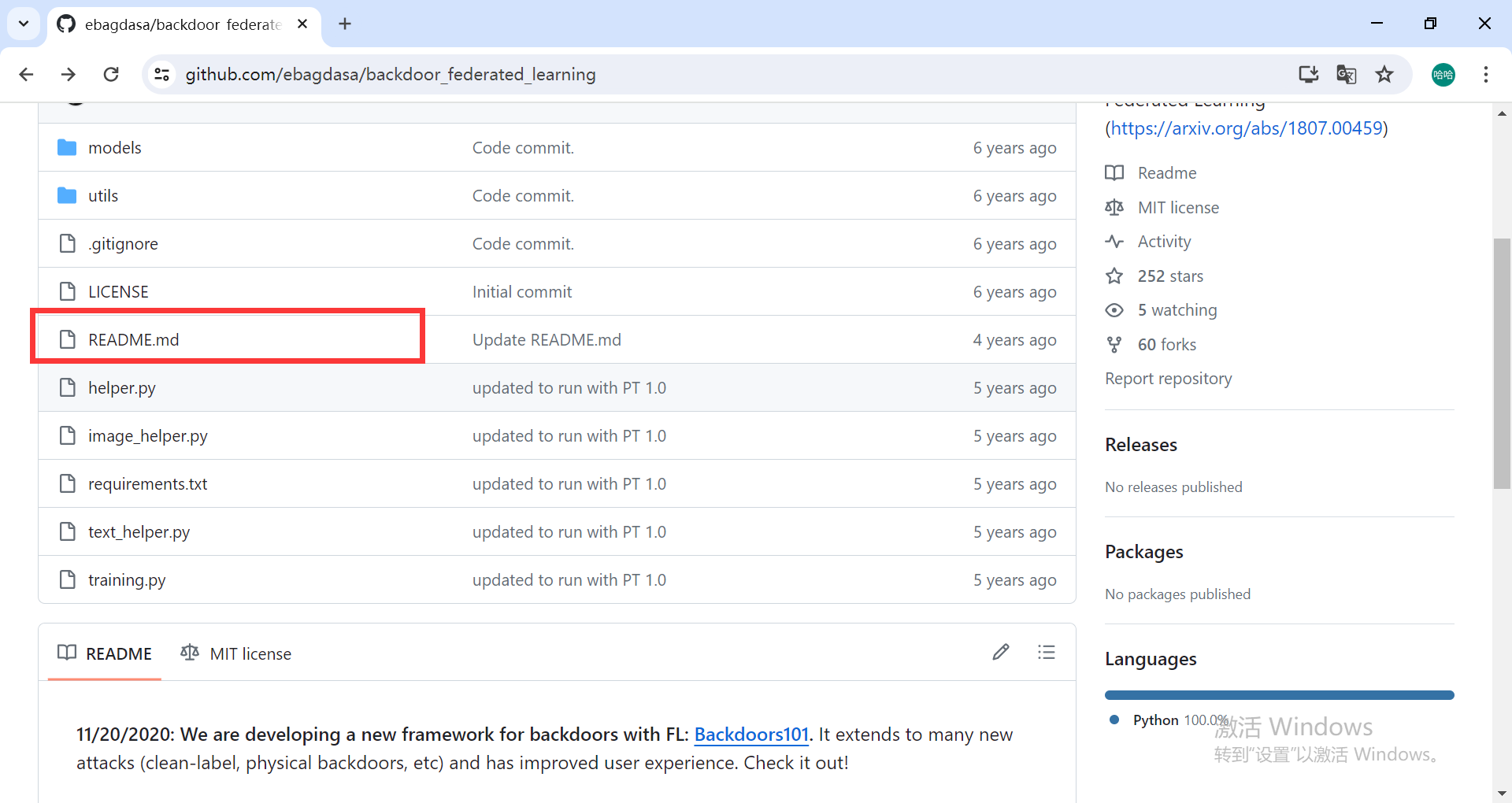Click the Python language bar
1512x803 pixels.
pos(1280,695)
